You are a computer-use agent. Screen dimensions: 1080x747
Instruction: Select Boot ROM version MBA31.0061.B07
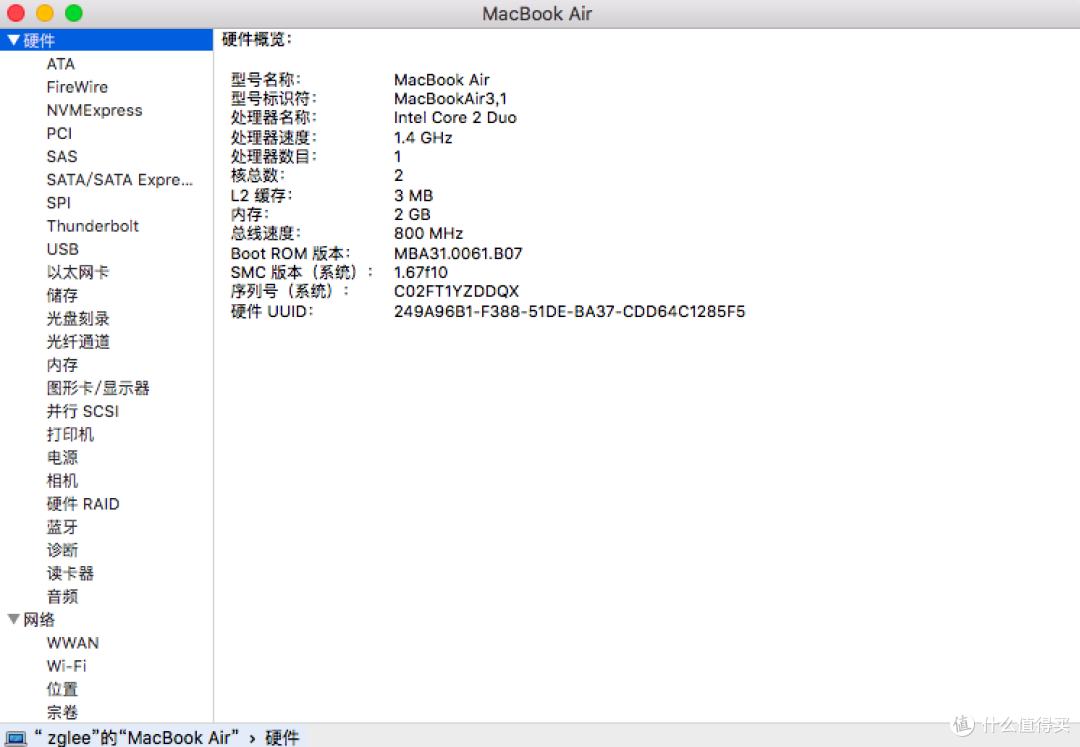(458, 253)
